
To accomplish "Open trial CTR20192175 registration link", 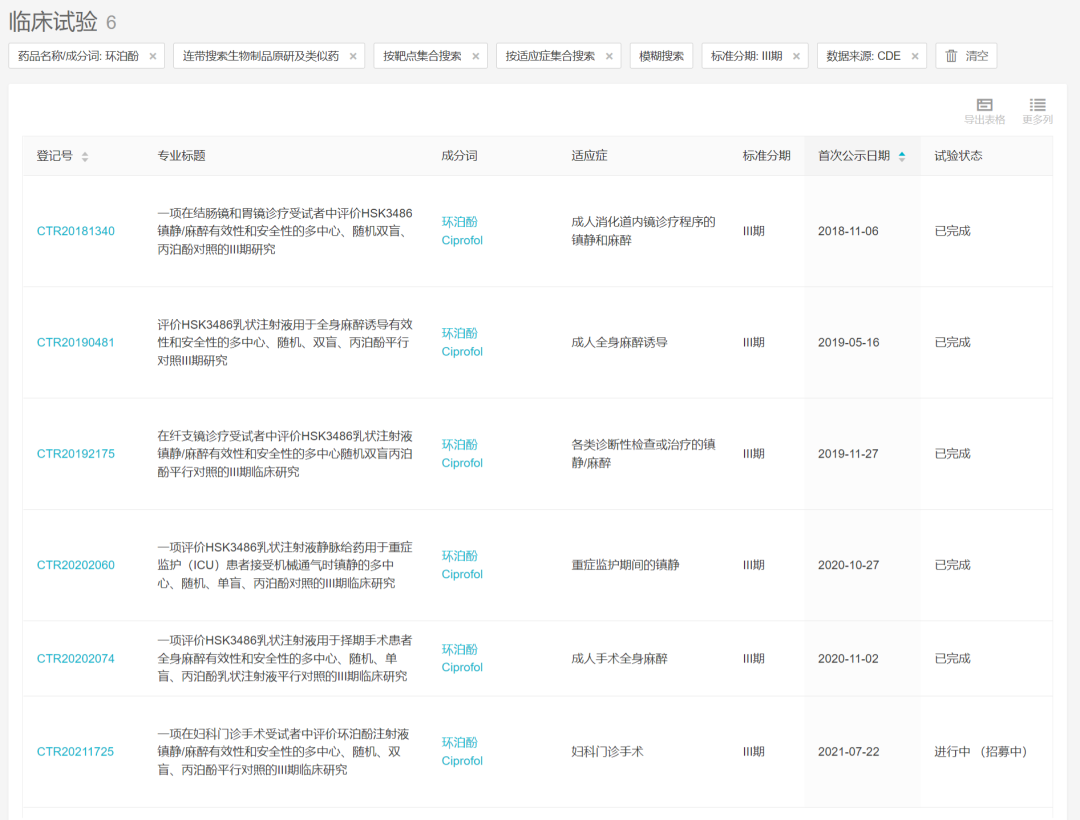I will 76,454.
